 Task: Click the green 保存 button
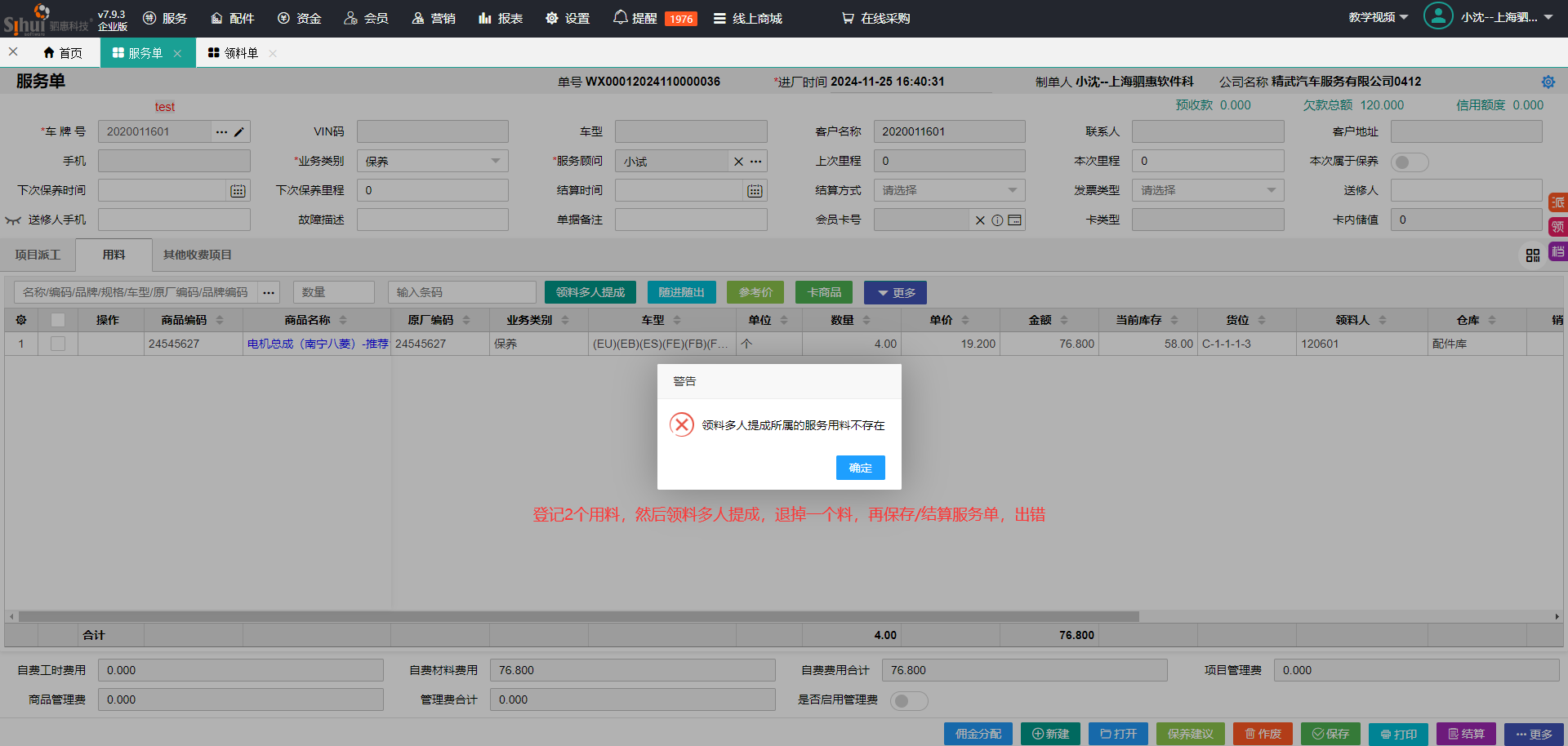1330,734
